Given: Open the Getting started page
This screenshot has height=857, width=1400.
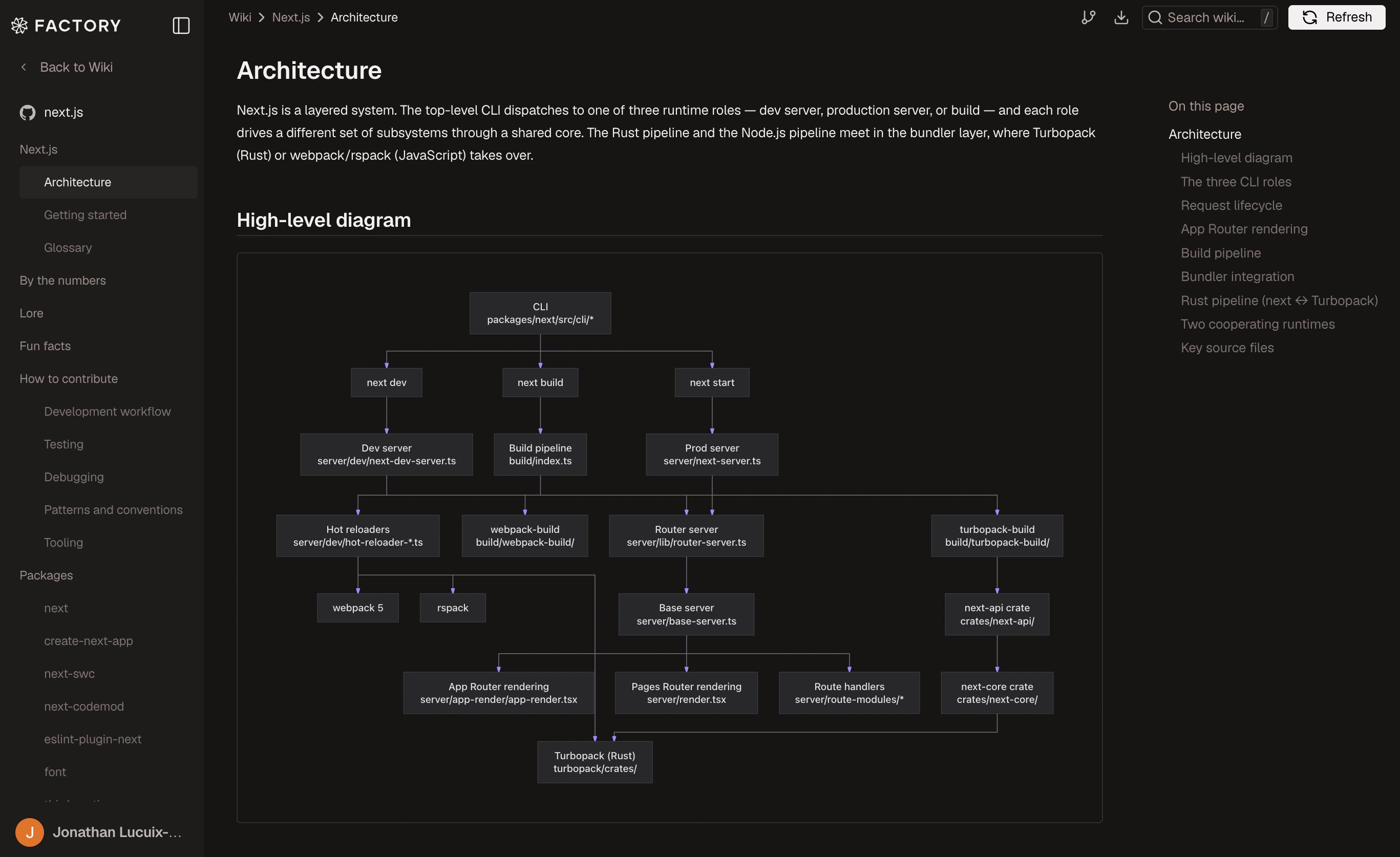Looking at the screenshot, I should tap(85, 215).
